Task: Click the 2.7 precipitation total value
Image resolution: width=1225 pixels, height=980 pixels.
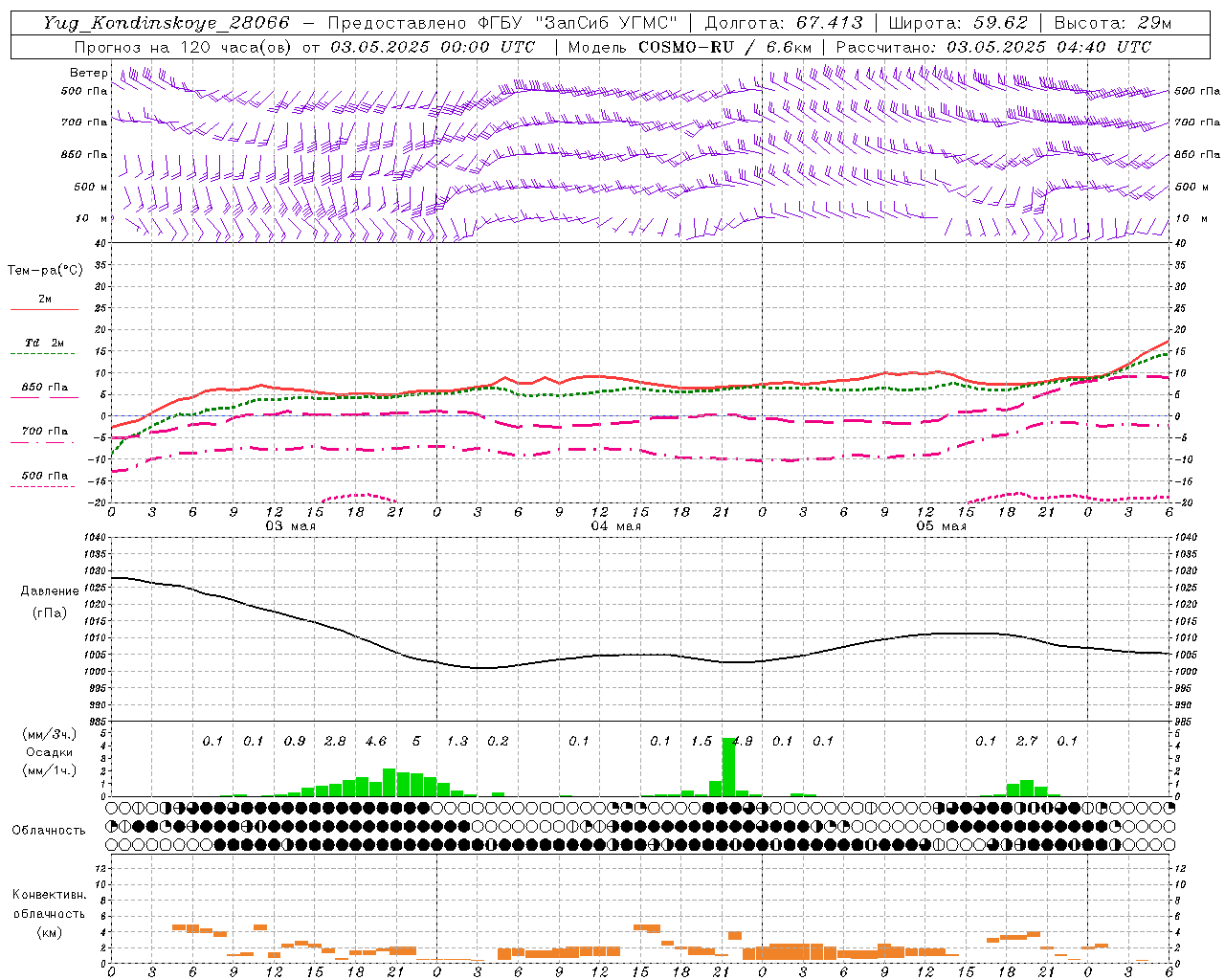Action: click(1027, 741)
